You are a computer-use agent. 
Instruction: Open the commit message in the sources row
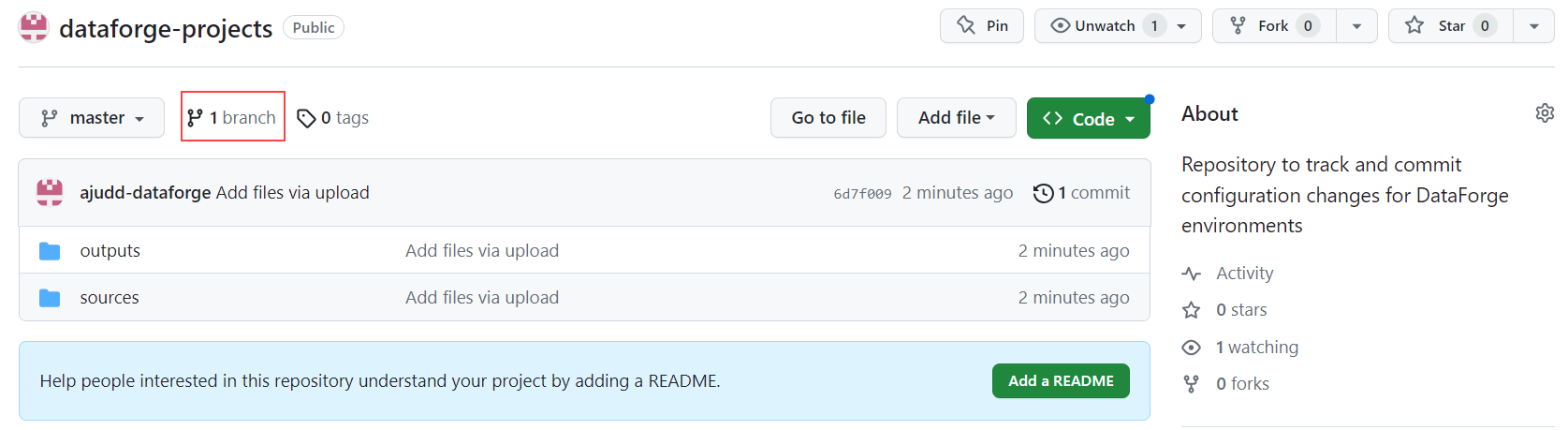(482, 298)
